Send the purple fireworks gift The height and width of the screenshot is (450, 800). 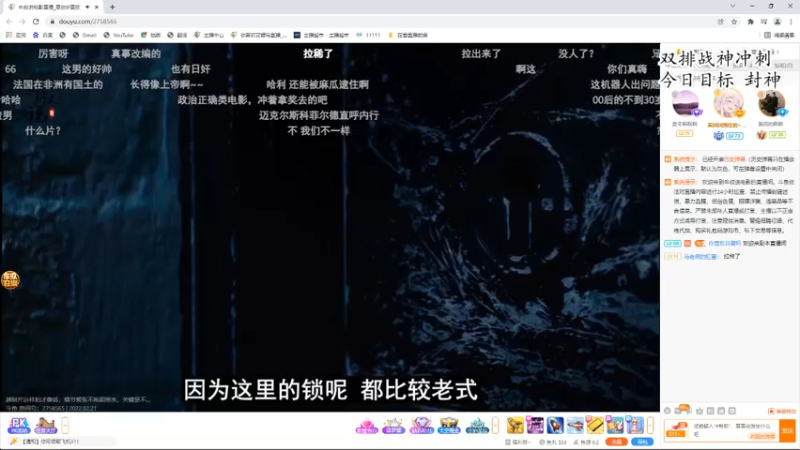click(x=535, y=425)
